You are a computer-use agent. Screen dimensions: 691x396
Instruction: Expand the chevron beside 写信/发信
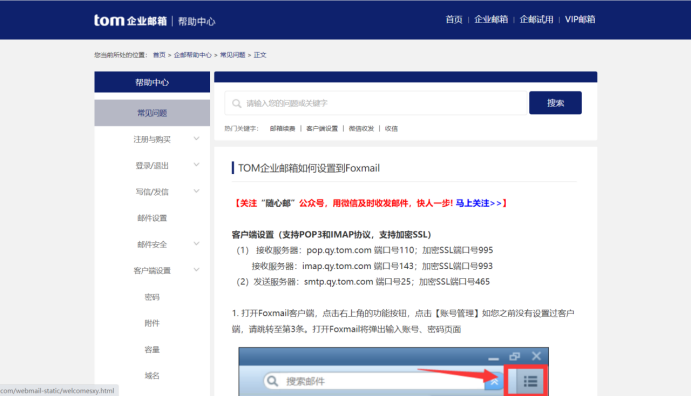(197, 191)
